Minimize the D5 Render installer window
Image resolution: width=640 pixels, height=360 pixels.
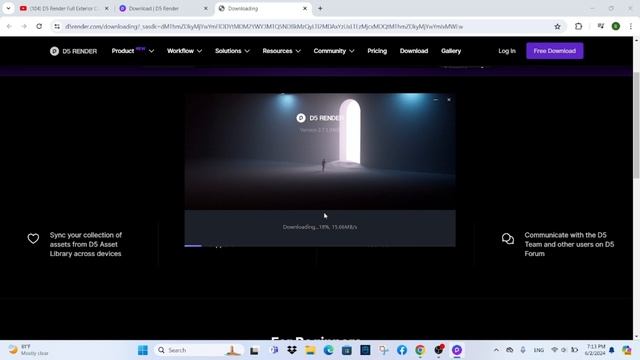click(x=436, y=100)
